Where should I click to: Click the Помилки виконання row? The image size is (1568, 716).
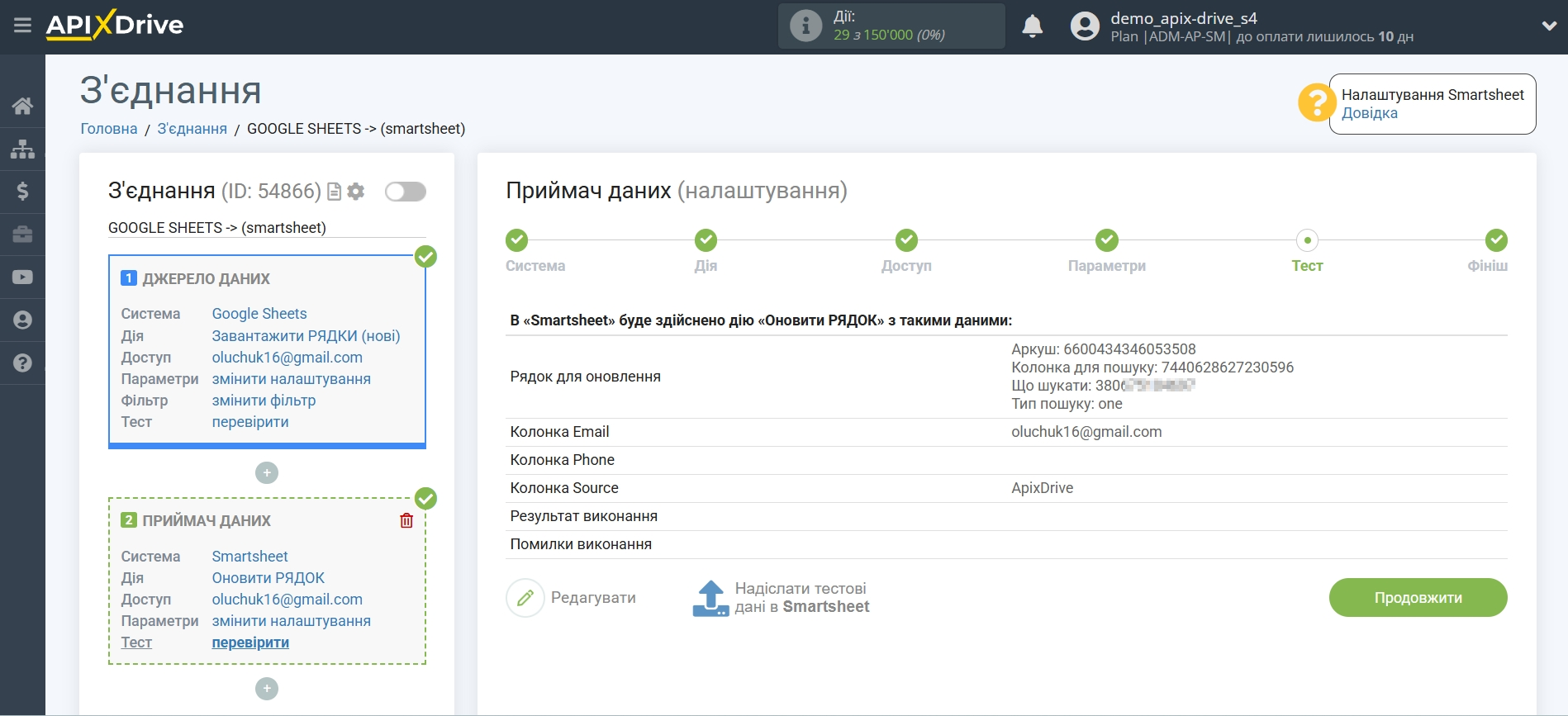pos(1006,544)
